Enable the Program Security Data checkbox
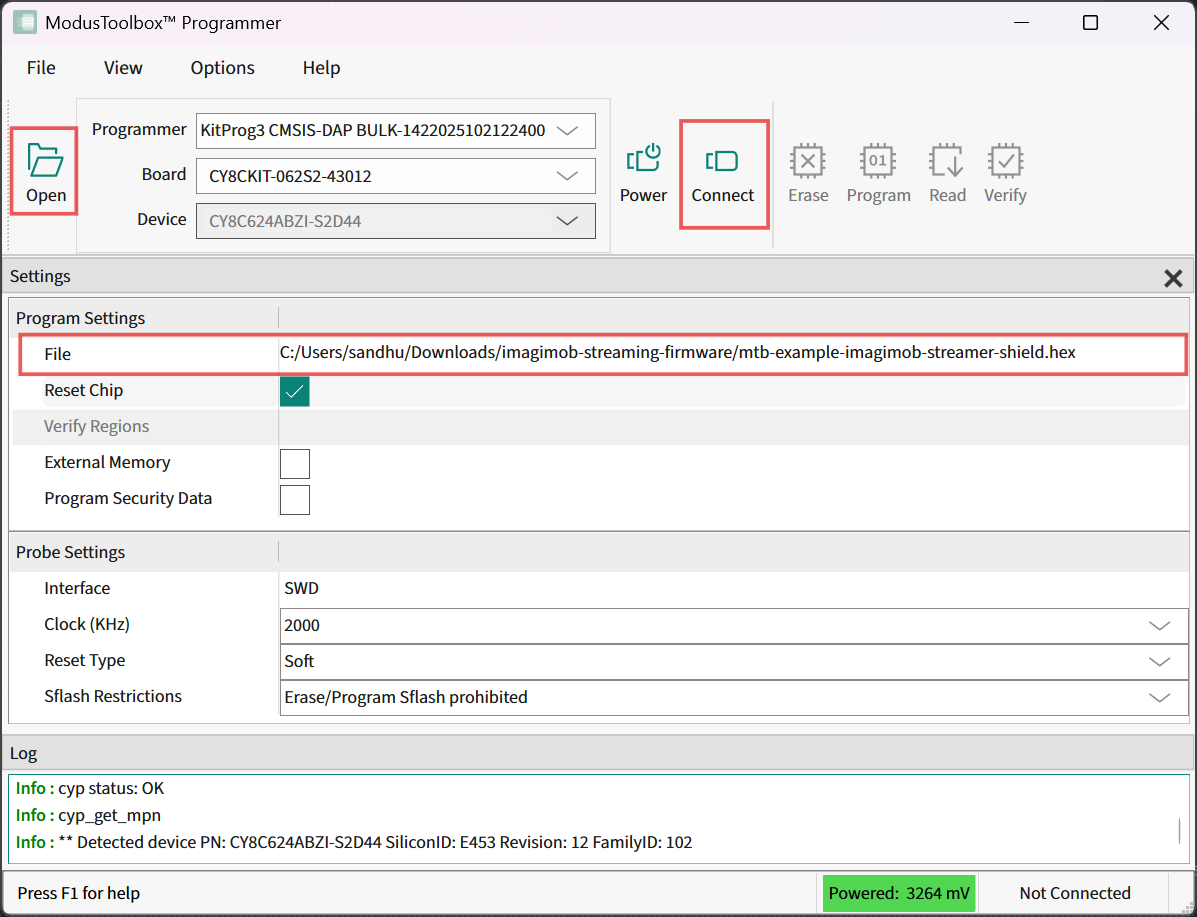Screen dimensions: 1197x917 [295, 500]
